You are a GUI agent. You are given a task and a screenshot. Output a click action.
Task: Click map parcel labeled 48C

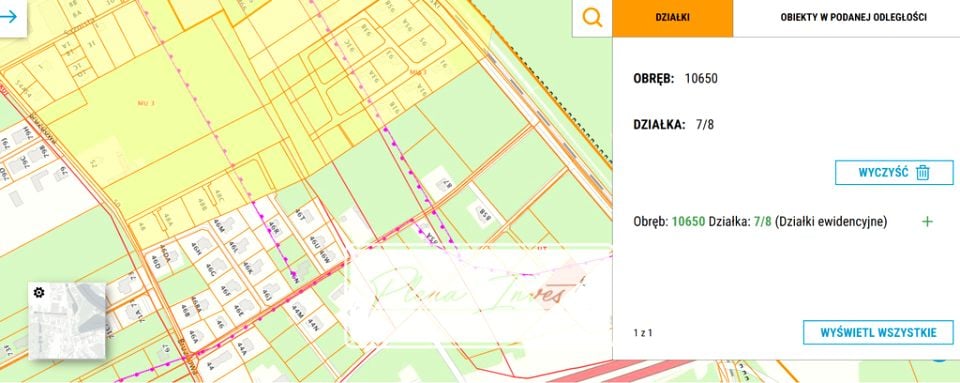tap(220, 195)
